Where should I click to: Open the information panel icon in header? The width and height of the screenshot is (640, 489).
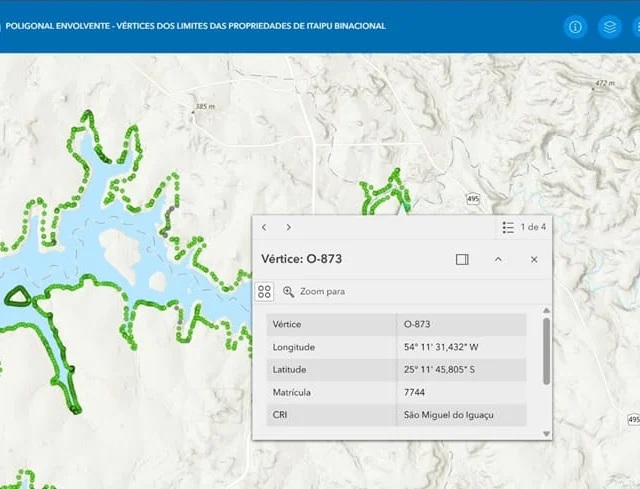click(575, 27)
